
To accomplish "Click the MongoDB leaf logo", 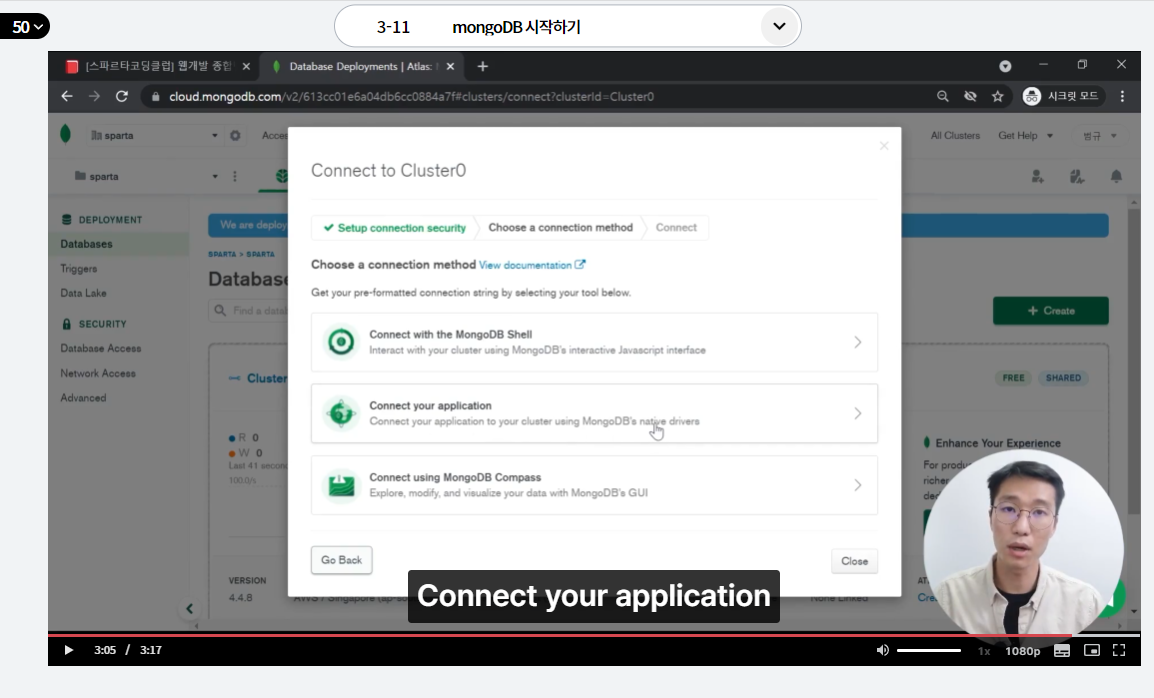I will [x=66, y=134].
